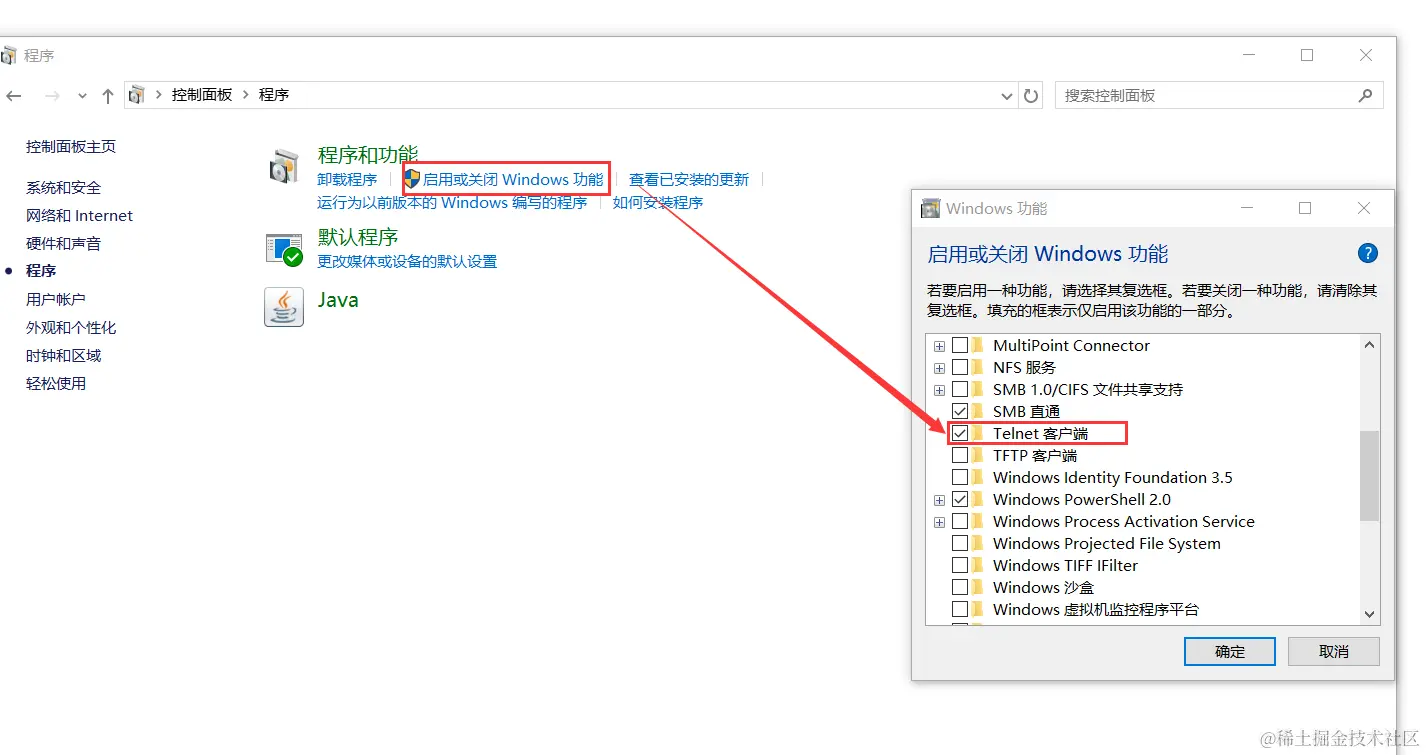This screenshot has width=1426, height=755.
Task: Click 查看已安装的更新 link
Action: [x=689, y=180]
